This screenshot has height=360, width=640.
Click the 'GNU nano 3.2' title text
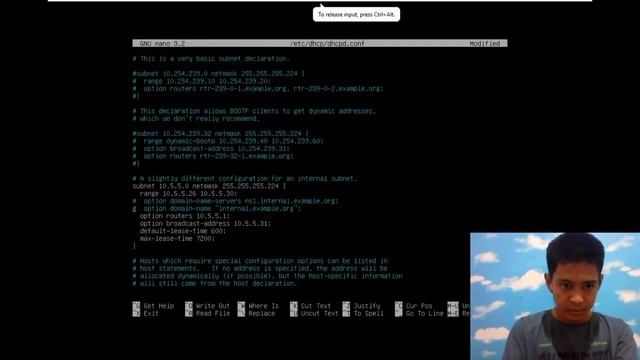click(x=162, y=43)
